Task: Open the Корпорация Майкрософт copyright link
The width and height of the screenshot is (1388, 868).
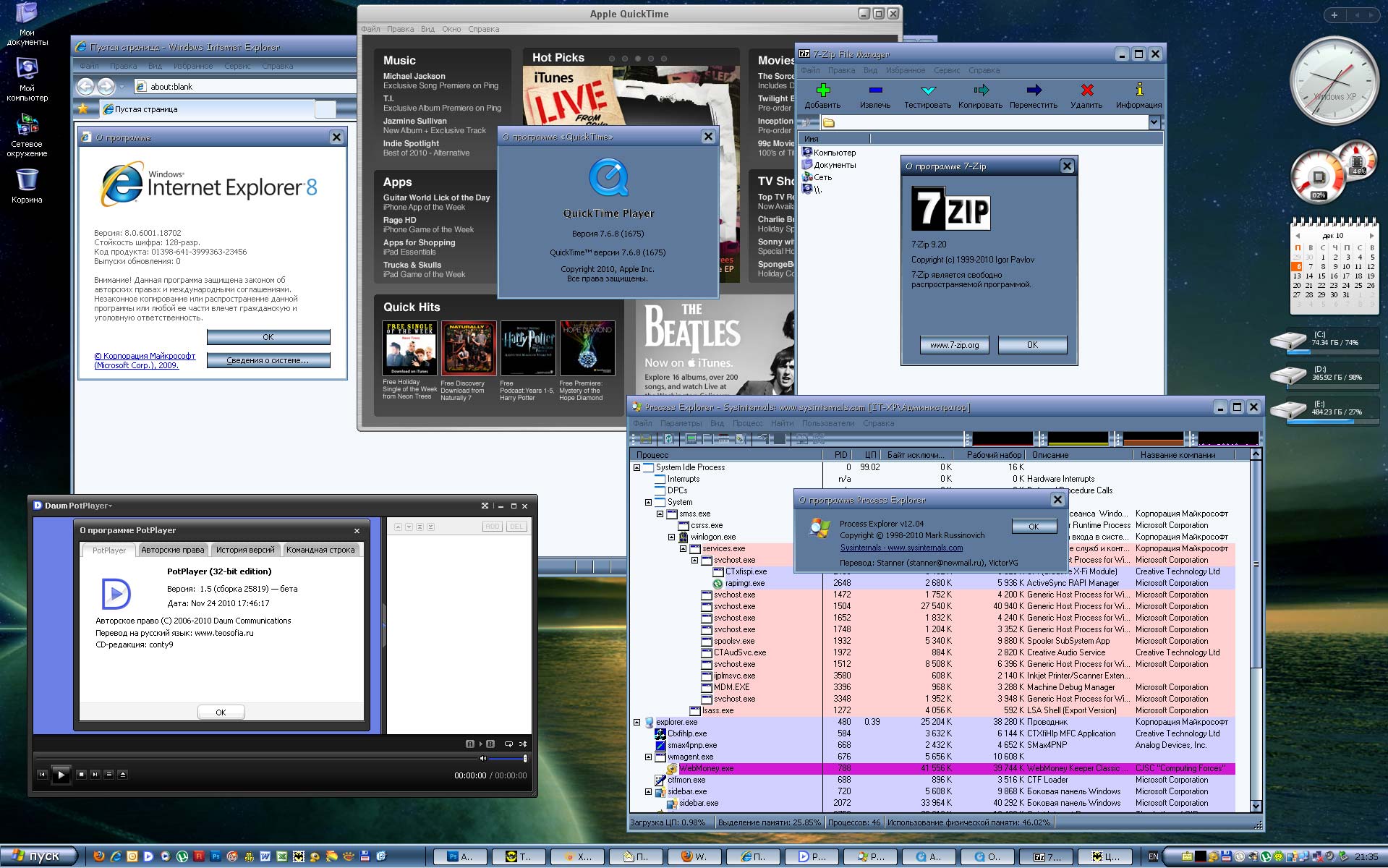Action: pyautogui.click(x=145, y=360)
